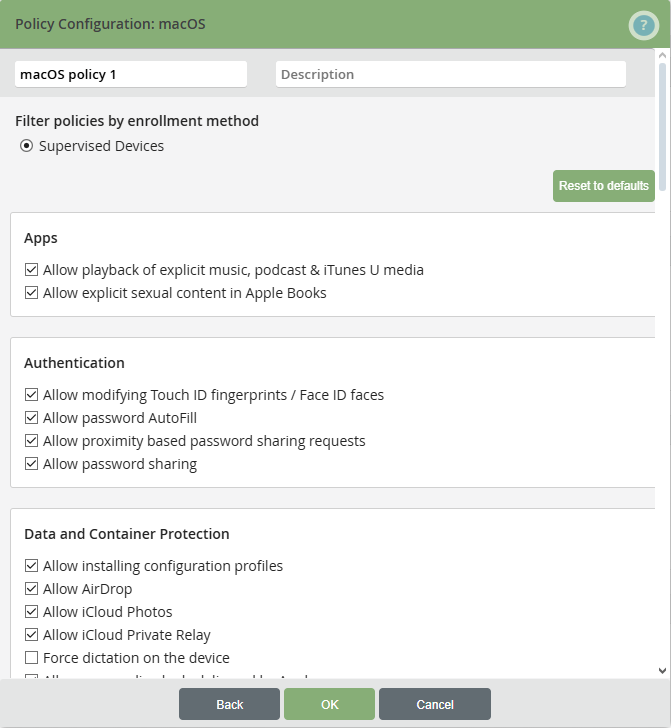Screen dimensions: 671x728
Task: Disable Allow iCloud Private Relay checkbox
Action: 32,635
